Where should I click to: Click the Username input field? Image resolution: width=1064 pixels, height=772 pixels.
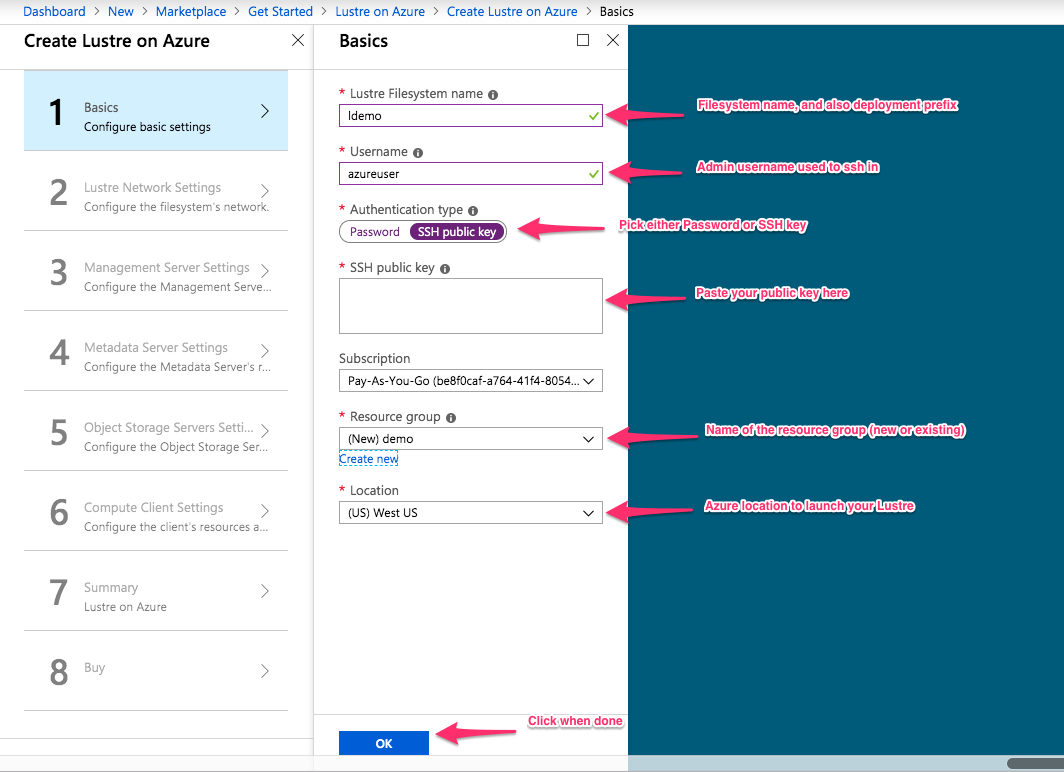point(470,174)
